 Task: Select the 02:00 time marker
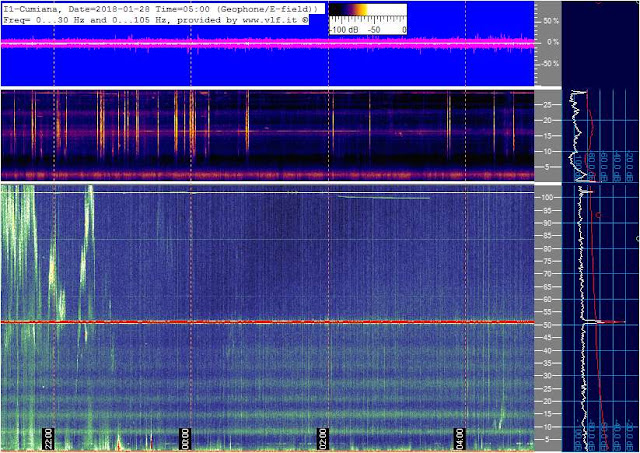[x=323, y=439]
